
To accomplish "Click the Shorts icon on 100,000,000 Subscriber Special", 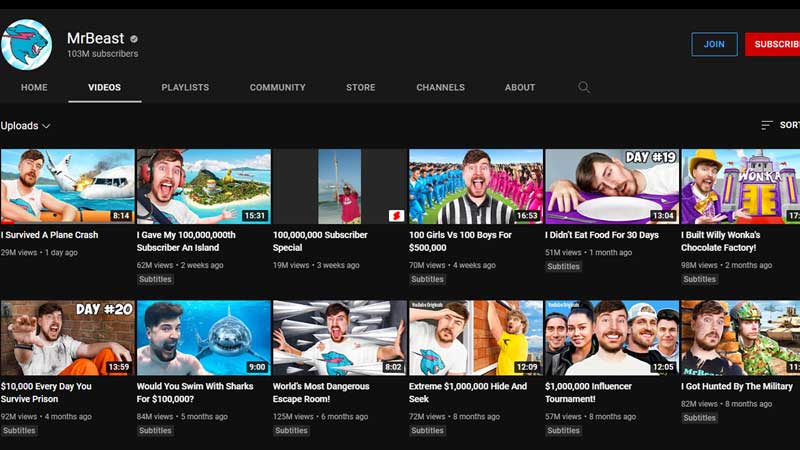I will [x=396, y=216].
